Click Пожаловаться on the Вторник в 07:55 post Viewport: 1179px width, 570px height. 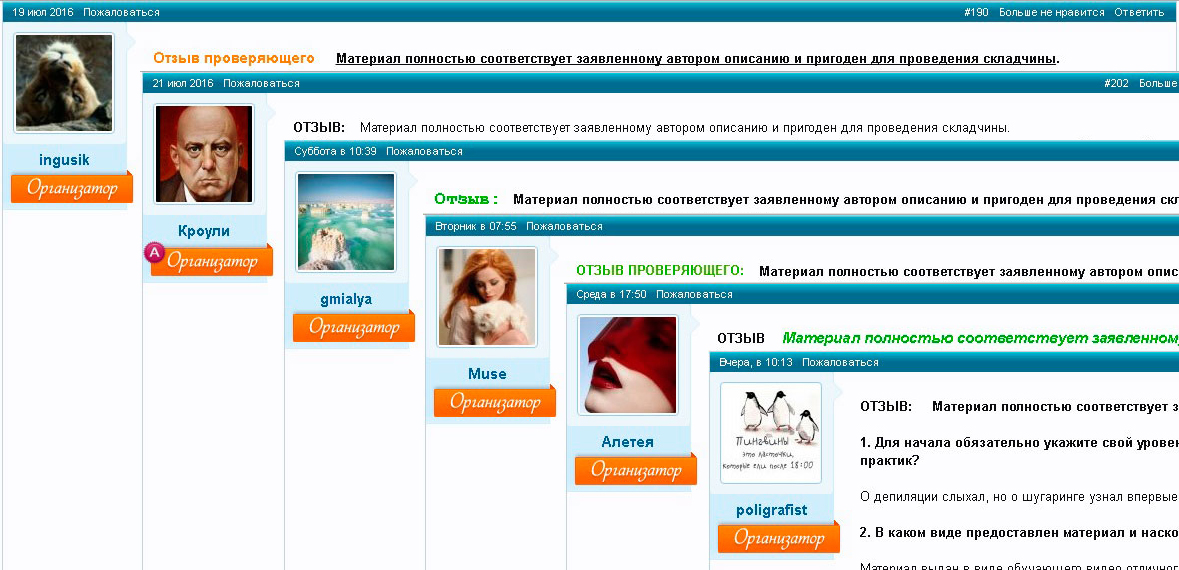point(564,226)
